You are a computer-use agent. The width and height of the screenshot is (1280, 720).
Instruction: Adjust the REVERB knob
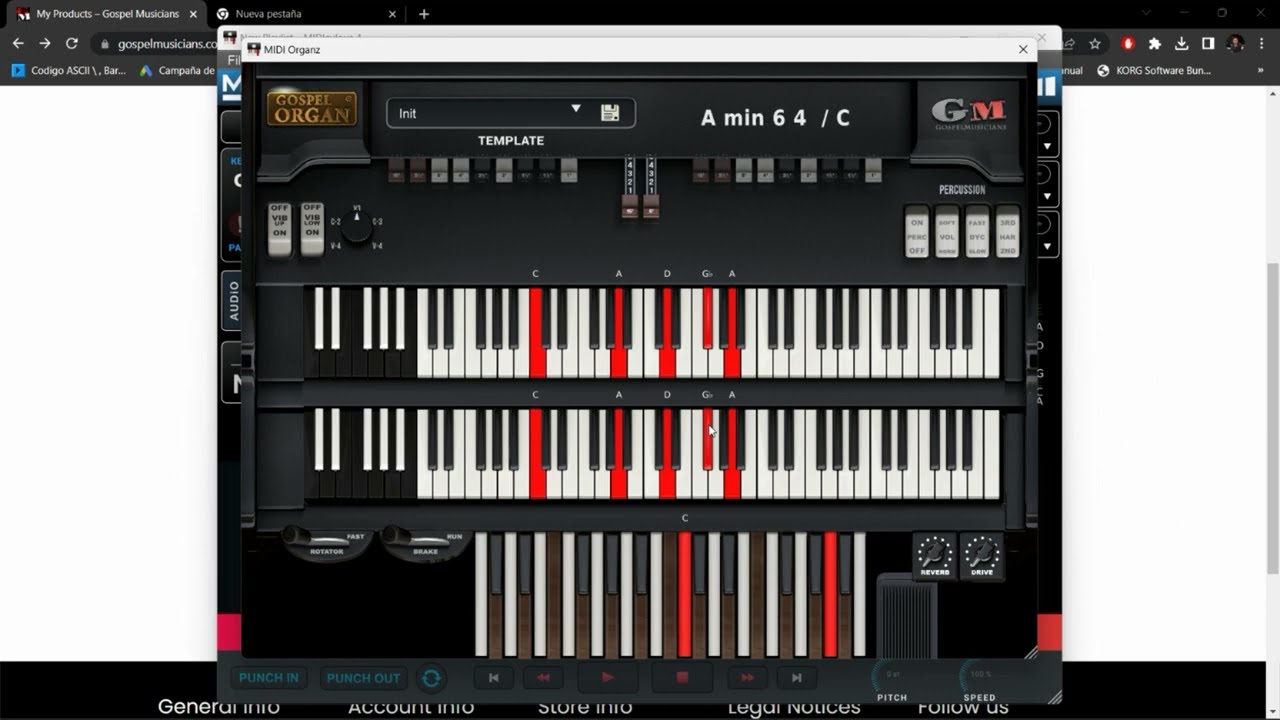[935, 555]
